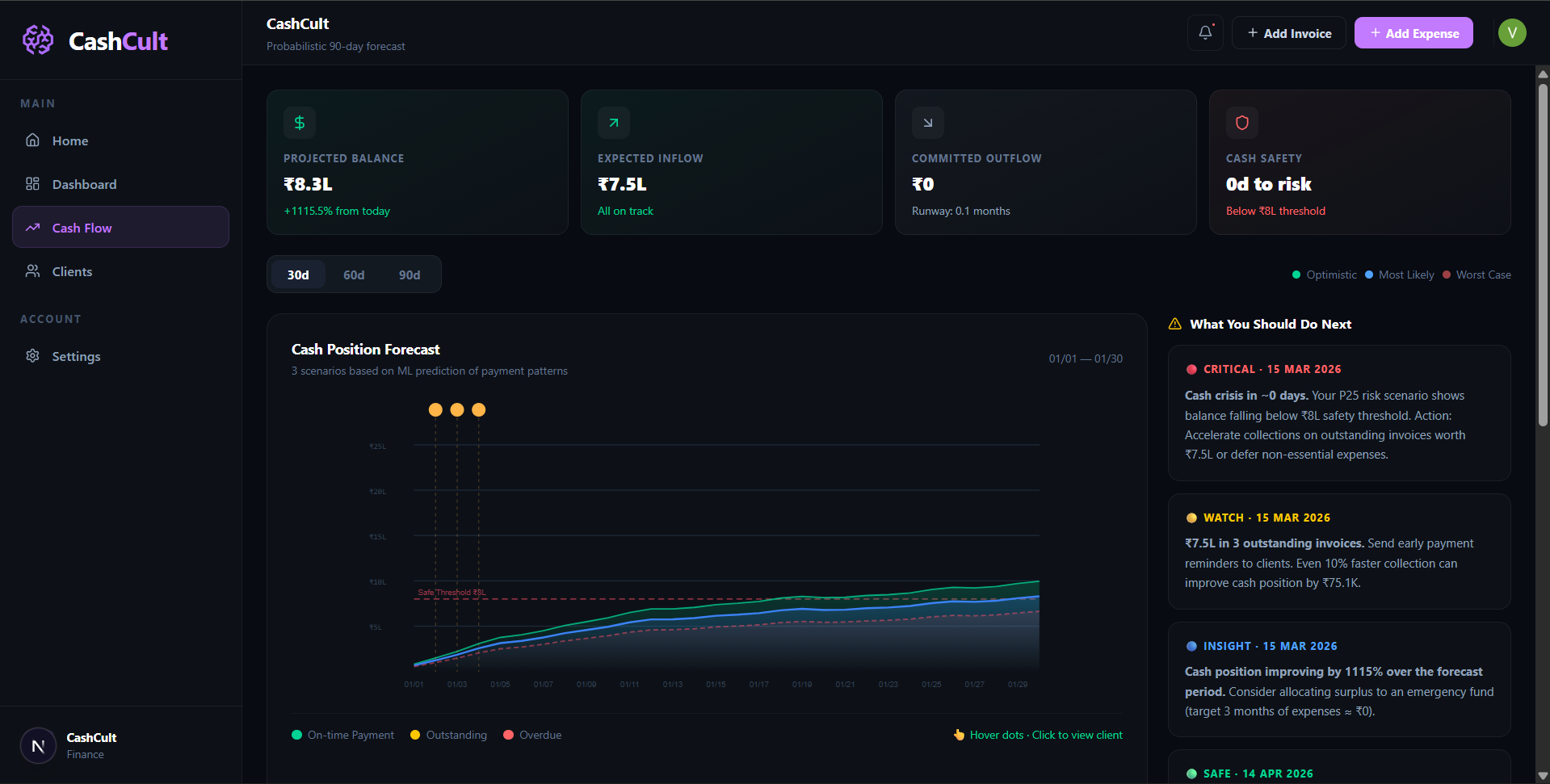This screenshot has height=784, width=1550.
Task: Click the Outstanding legend item
Action: (449, 735)
